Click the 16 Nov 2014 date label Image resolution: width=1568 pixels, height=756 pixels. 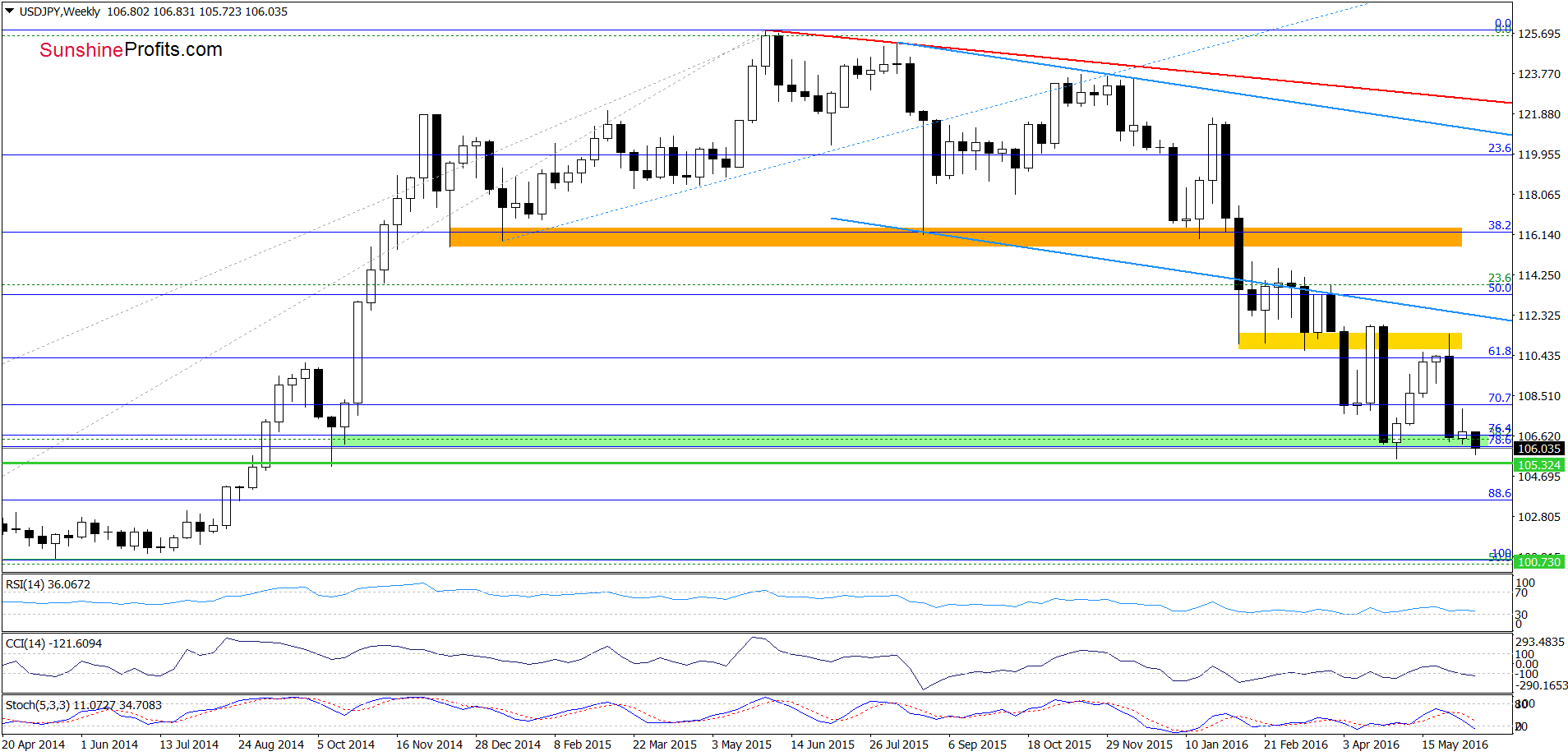[429, 744]
